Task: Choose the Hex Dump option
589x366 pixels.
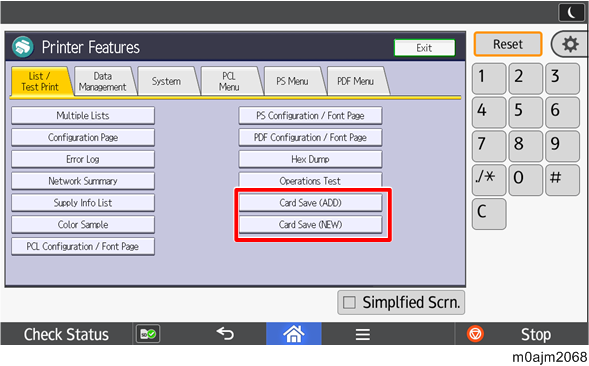Action: [x=310, y=159]
